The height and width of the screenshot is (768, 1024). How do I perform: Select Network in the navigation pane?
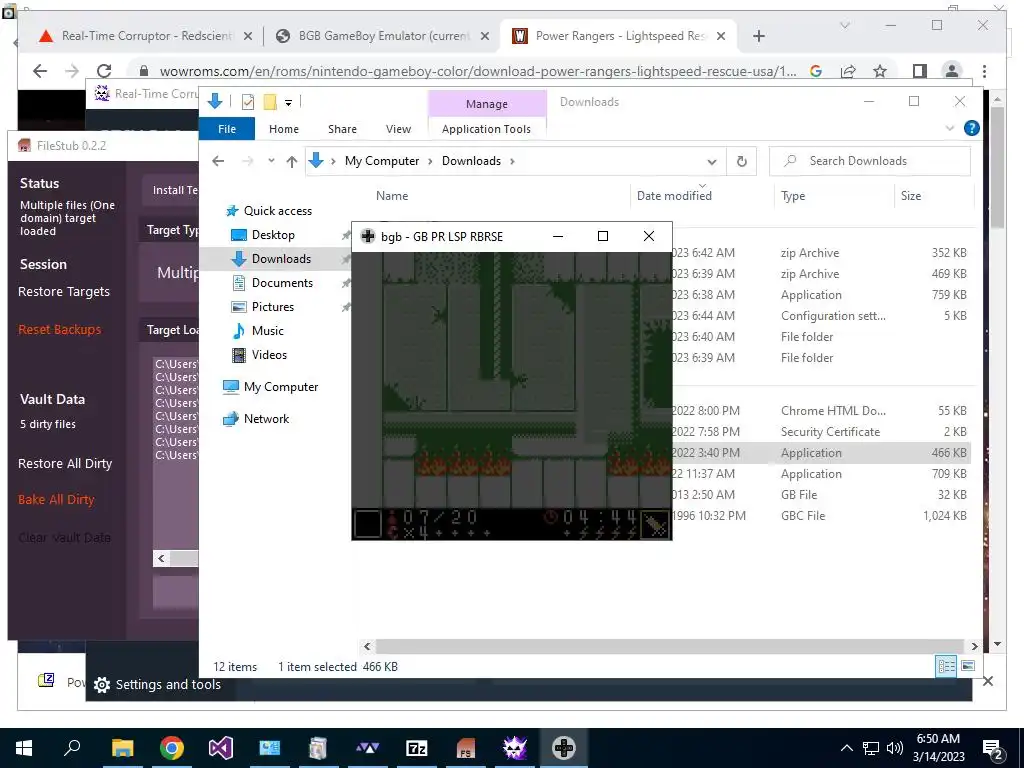[x=266, y=419]
